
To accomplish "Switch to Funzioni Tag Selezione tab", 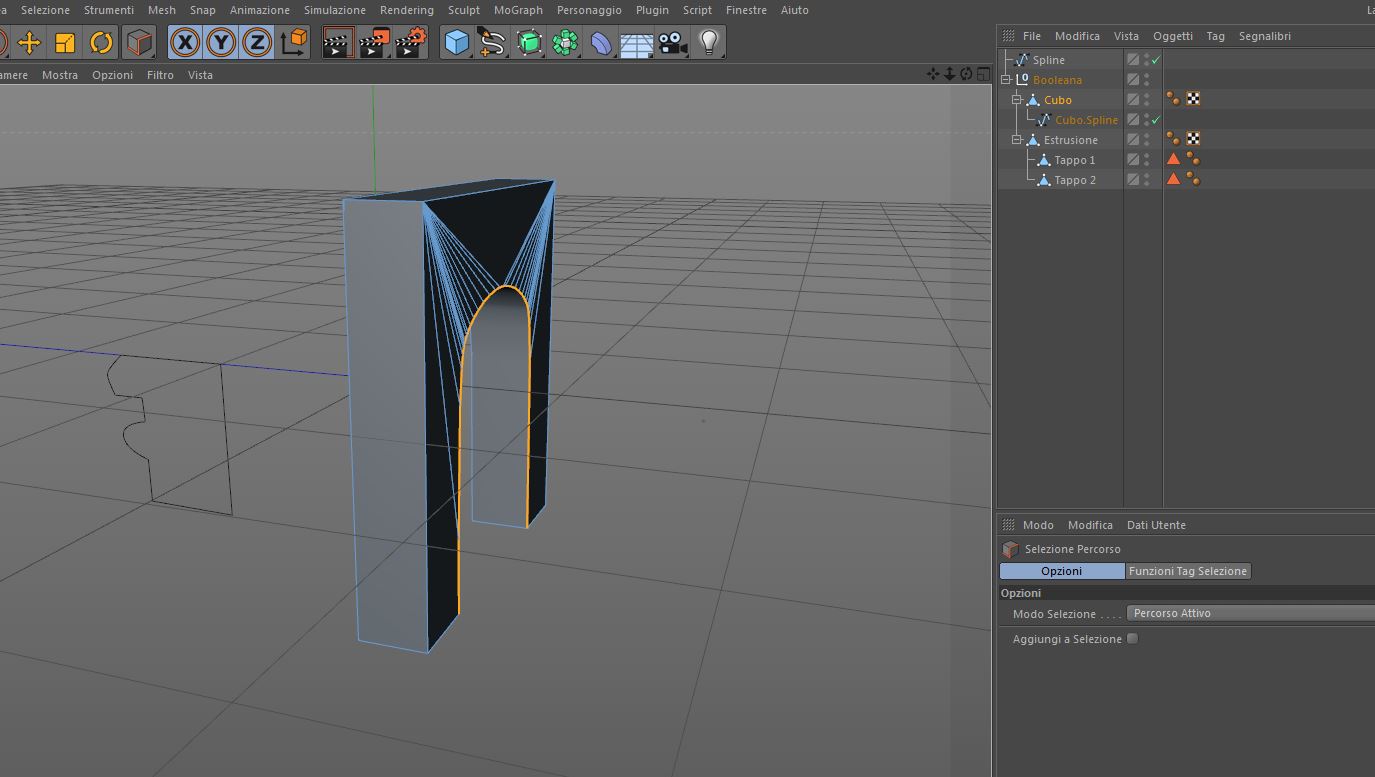I will [x=1188, y=571].
